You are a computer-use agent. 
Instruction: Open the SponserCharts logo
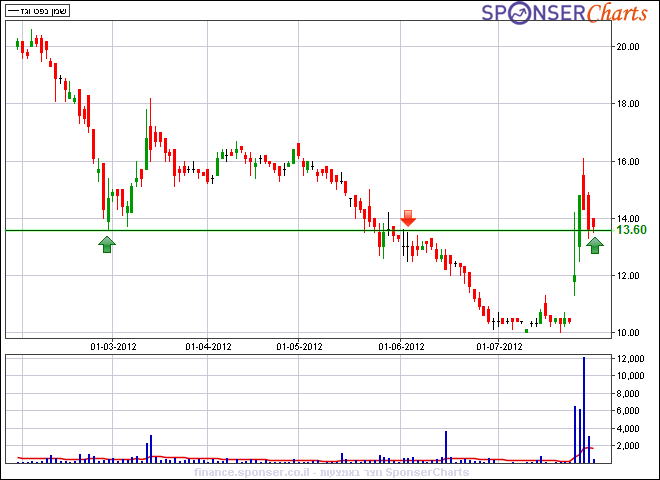[564, 13]
